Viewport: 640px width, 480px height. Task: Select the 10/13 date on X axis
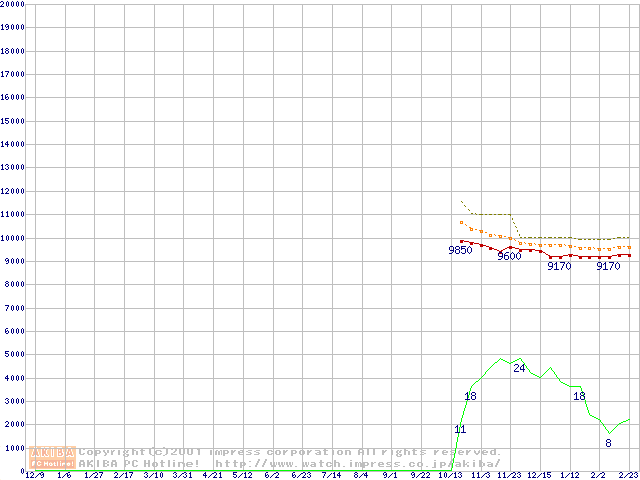451,475
